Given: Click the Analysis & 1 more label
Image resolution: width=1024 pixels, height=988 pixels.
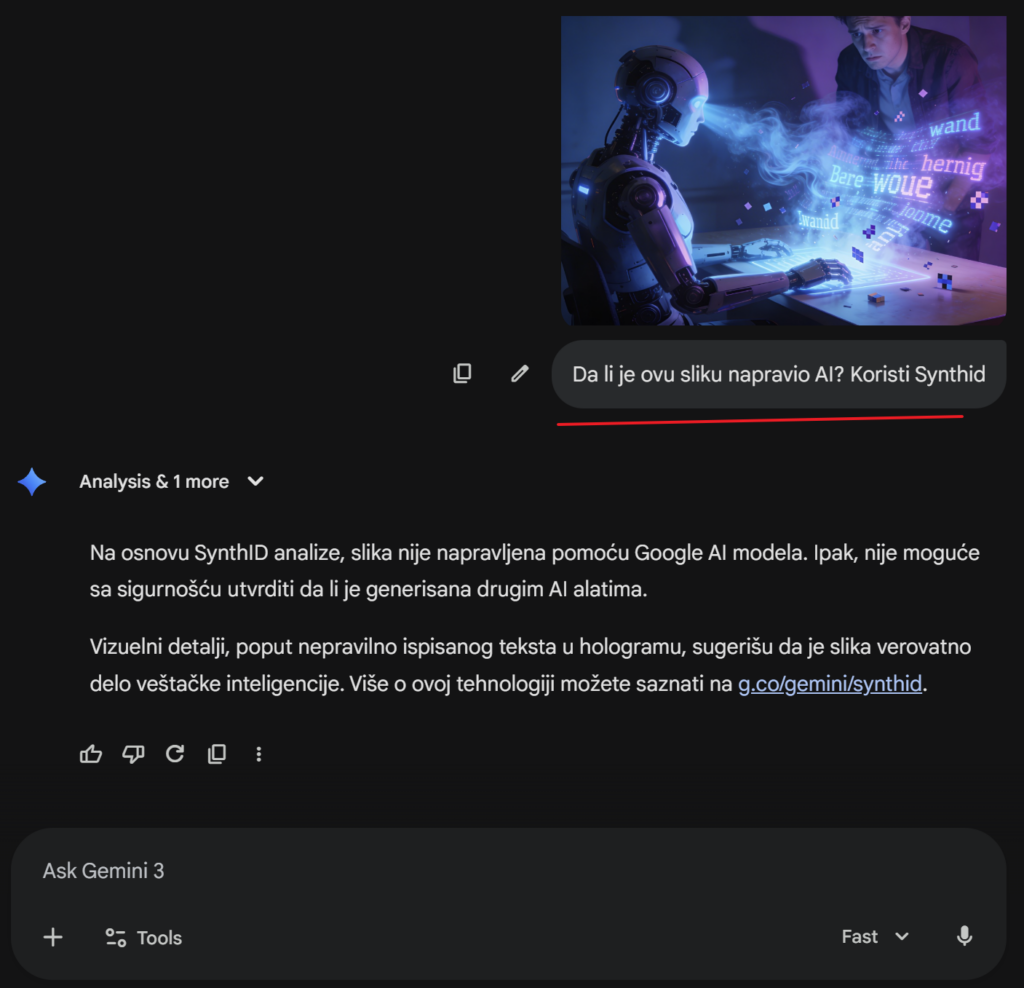Looking at the screenshot, I should tap(154, 481).
